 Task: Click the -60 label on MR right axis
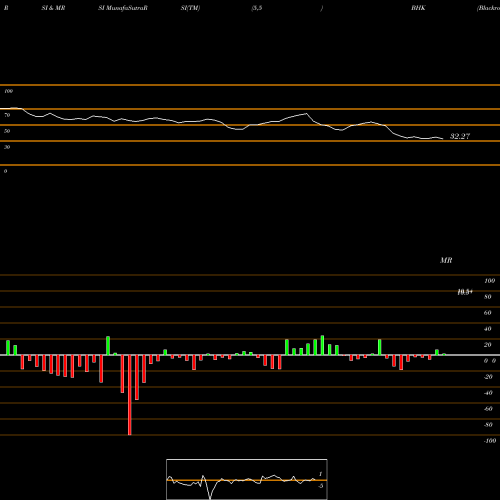point(488,409)
